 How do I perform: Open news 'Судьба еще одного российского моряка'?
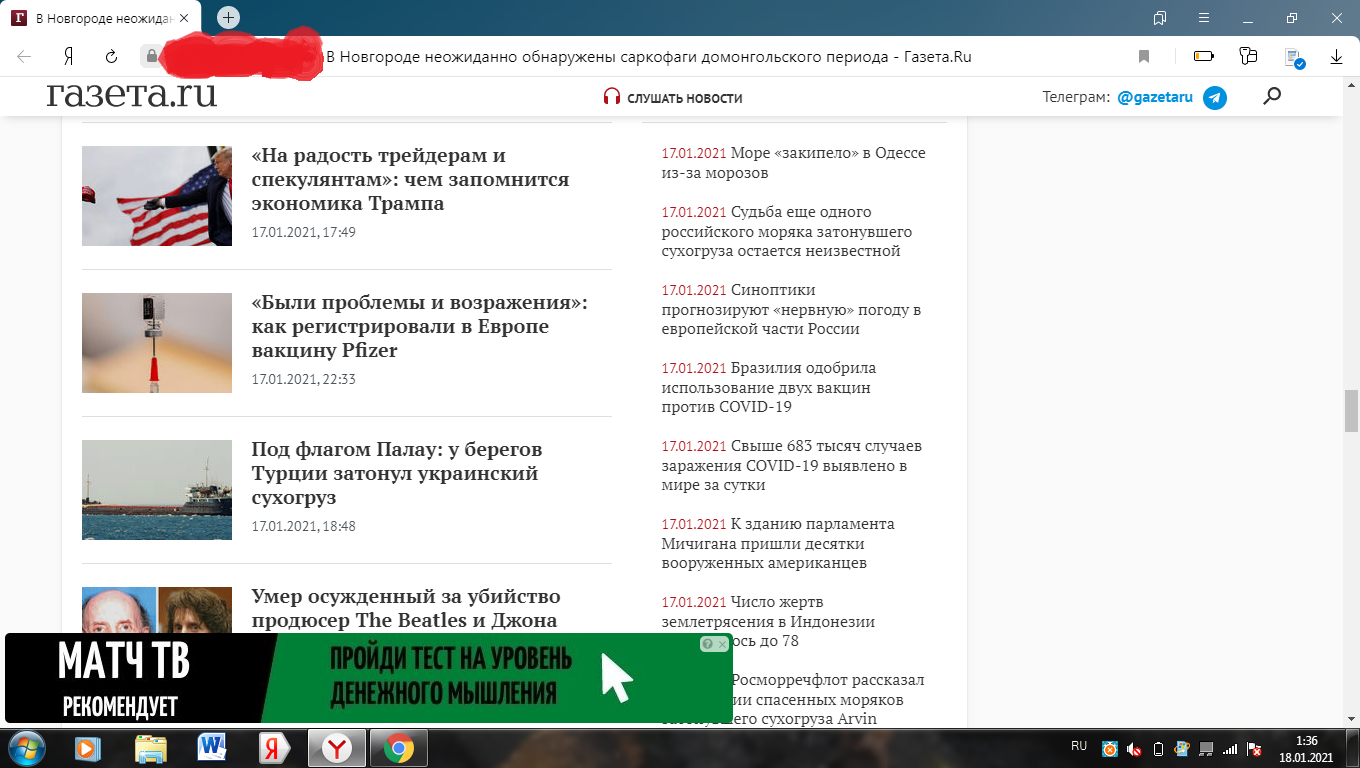pos(787,231)
